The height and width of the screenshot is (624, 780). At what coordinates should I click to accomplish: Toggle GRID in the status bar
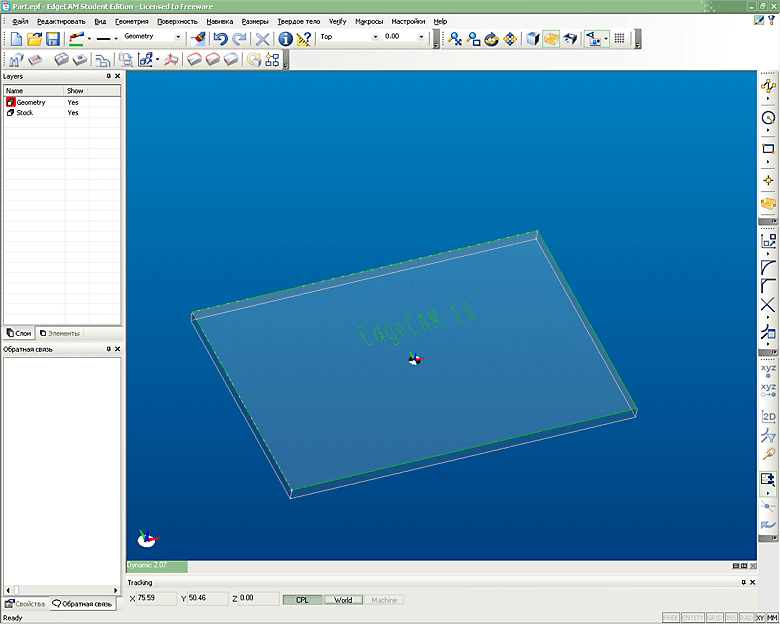coord(714,618)
